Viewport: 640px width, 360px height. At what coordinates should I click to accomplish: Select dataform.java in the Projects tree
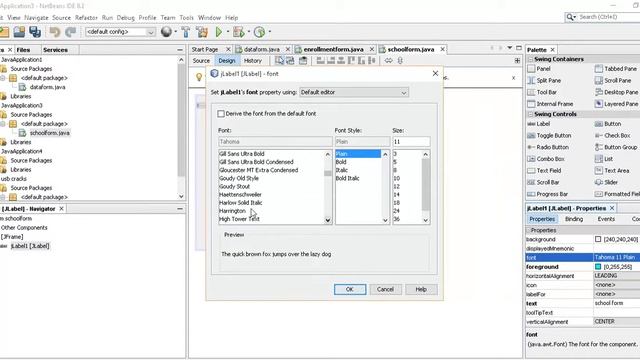coord(47,87)
